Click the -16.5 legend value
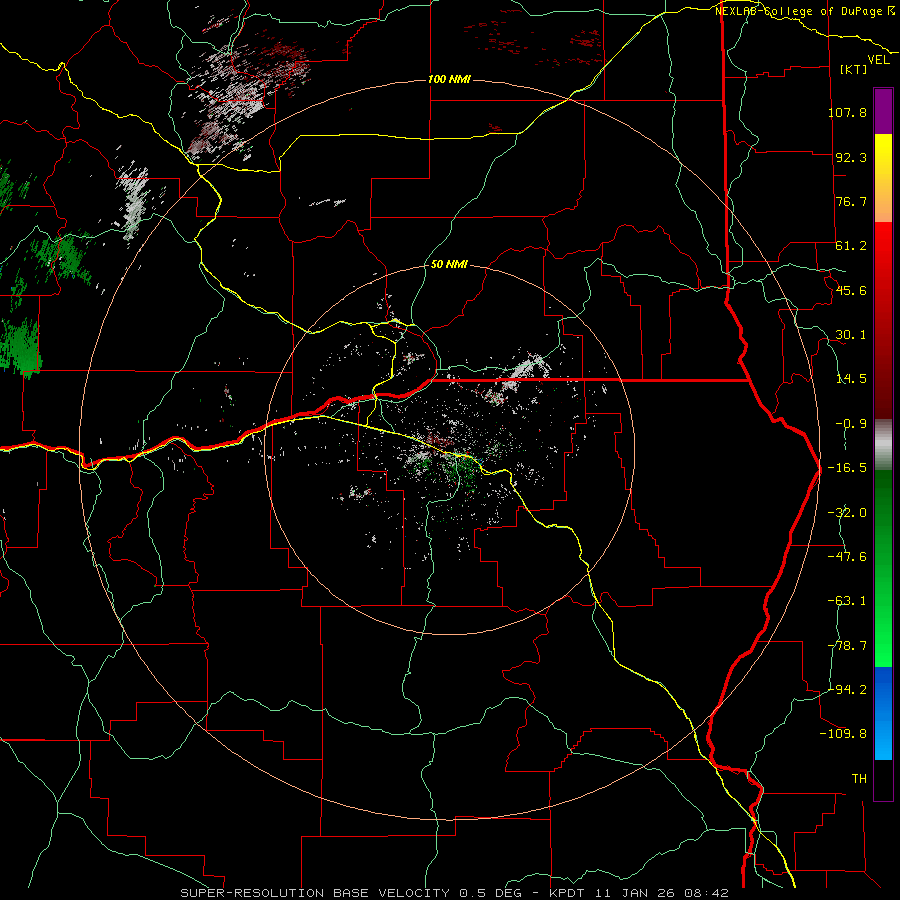 pos(847,468)
